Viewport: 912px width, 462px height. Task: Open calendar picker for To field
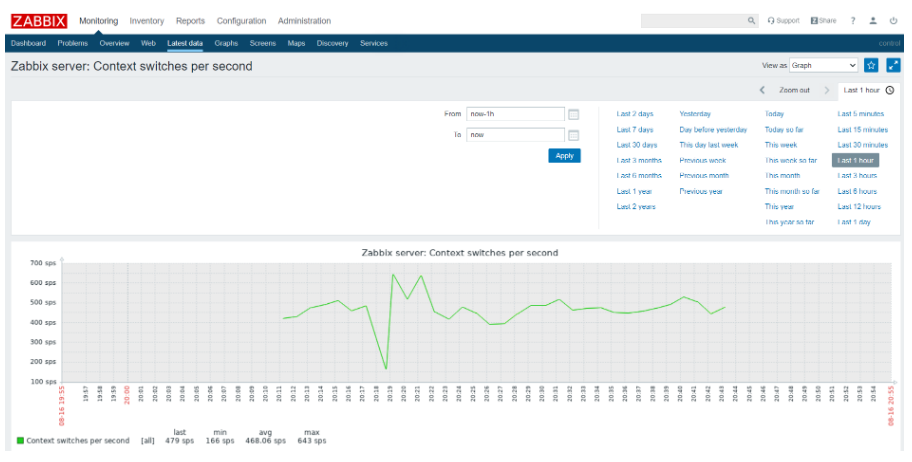point(573,136)
